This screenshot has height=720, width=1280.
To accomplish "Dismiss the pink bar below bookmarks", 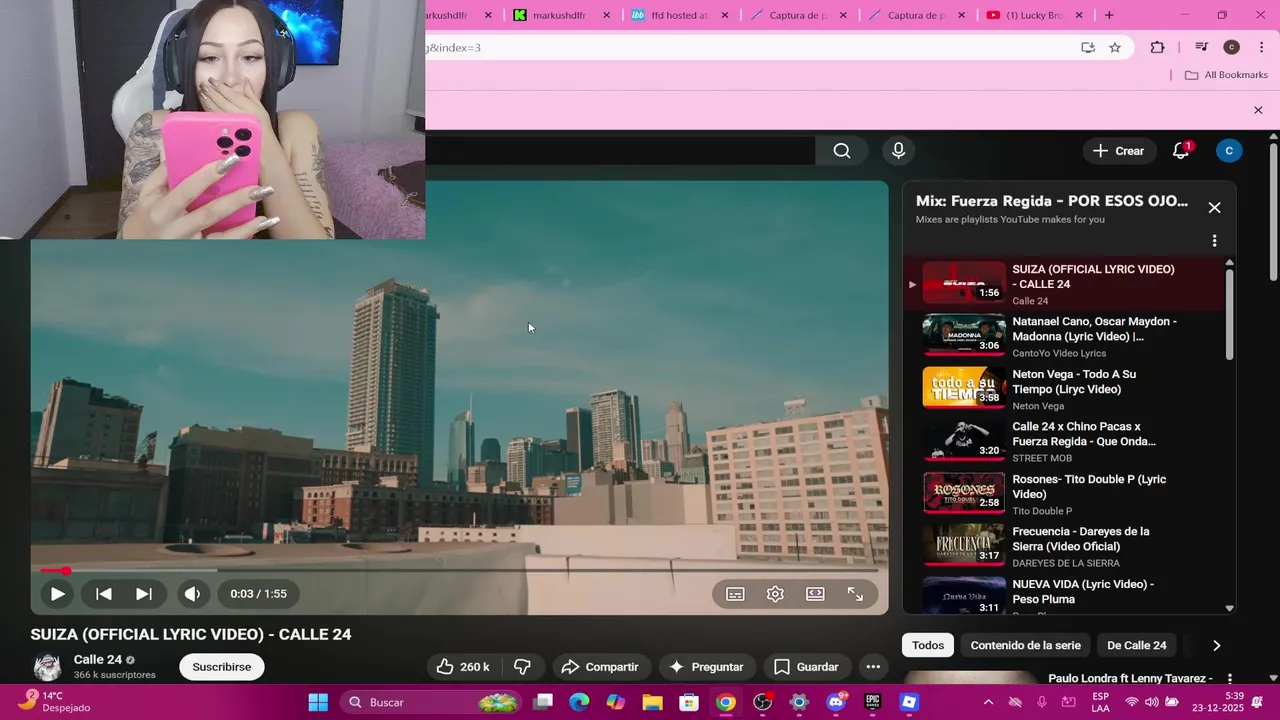I will tap(1258, 110).
